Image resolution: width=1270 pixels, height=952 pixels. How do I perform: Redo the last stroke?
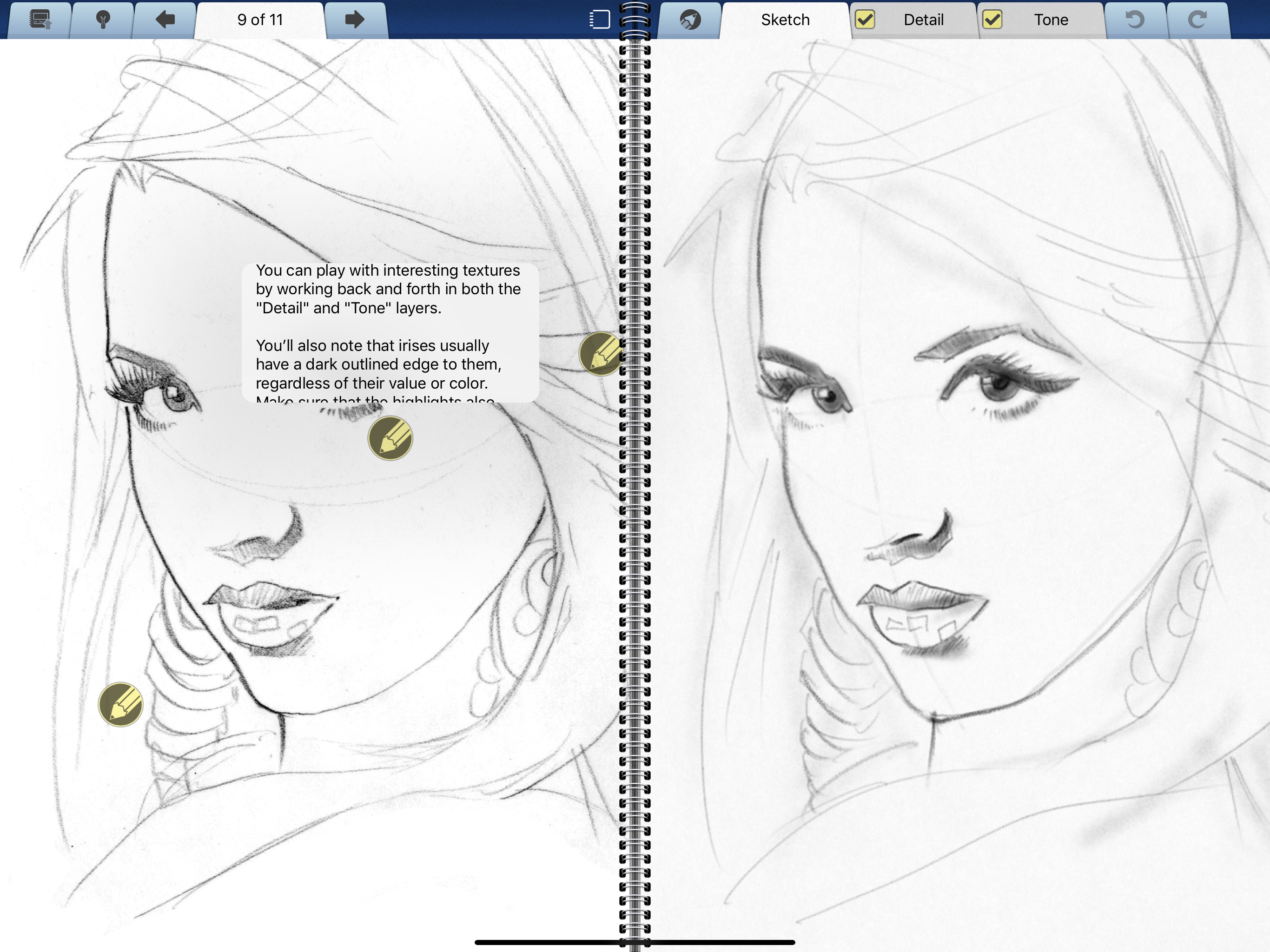point(1197,20)
